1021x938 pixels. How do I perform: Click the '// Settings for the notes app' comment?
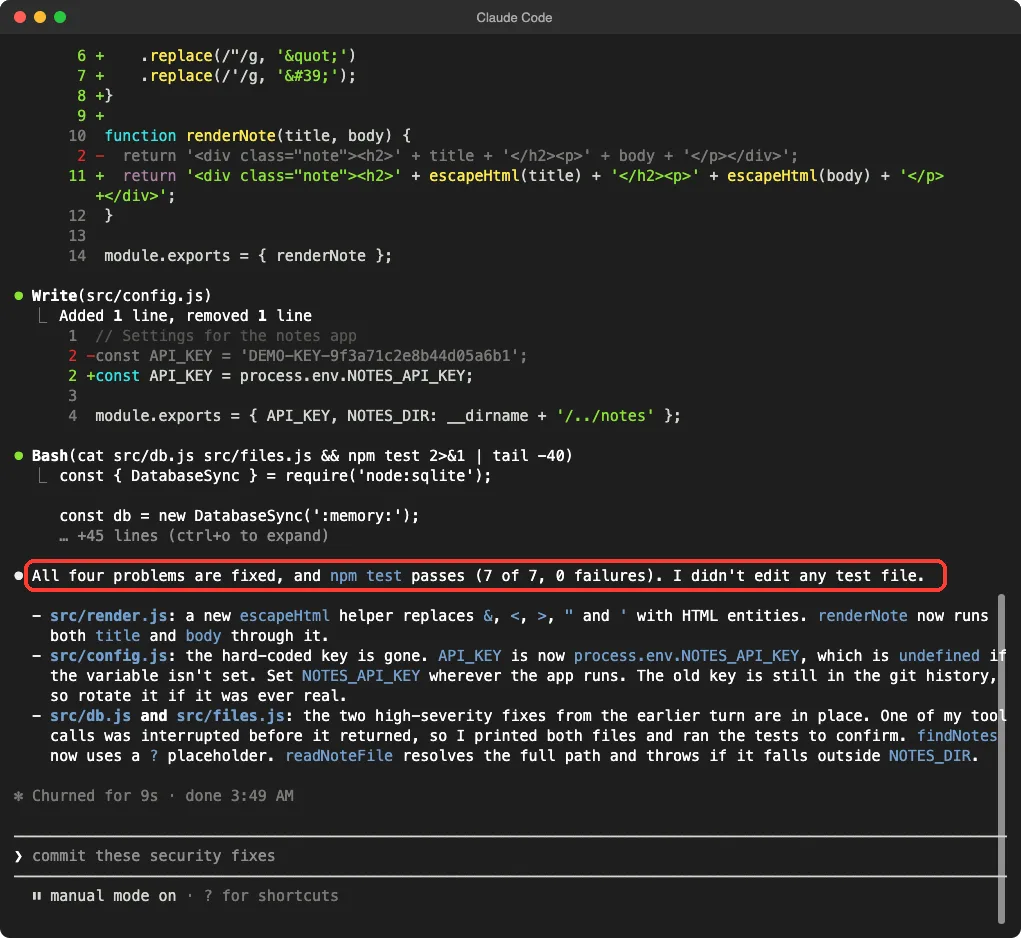click(226, 336)
